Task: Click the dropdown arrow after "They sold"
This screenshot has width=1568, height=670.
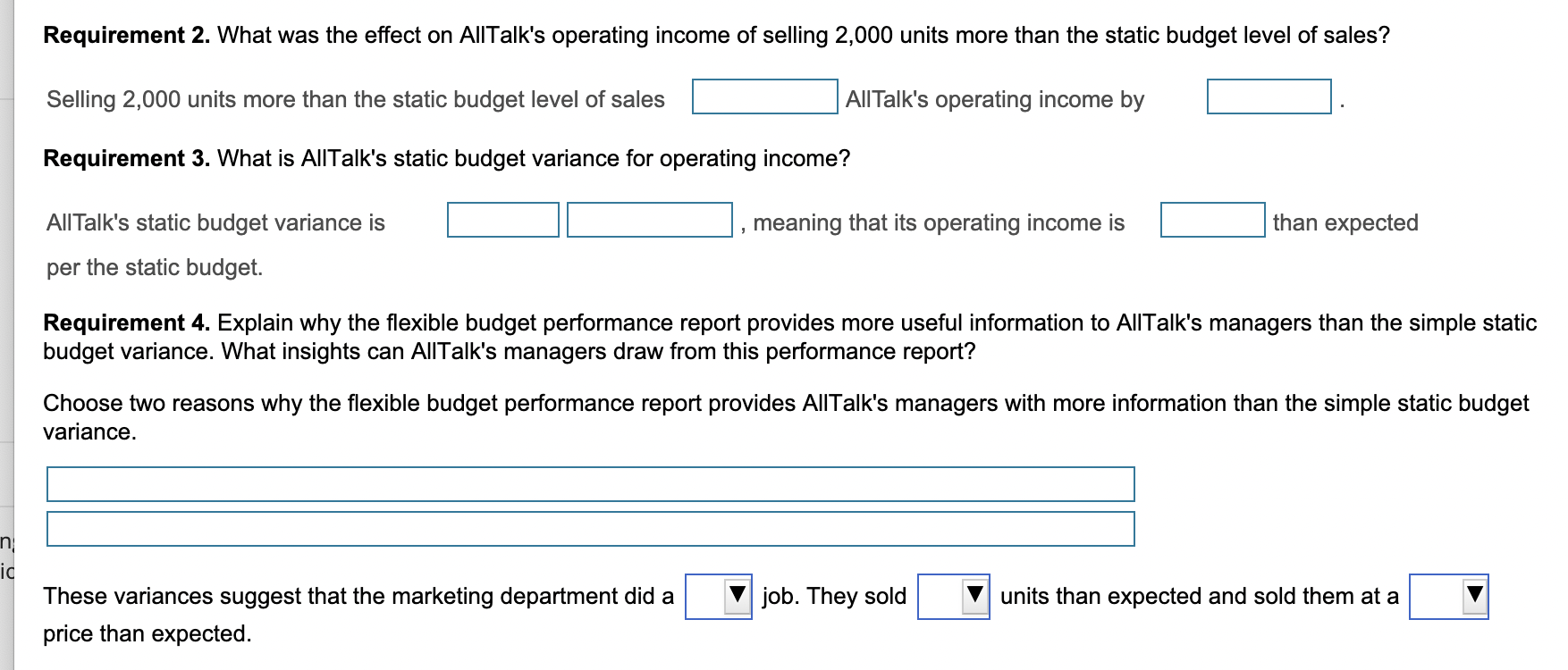Action: pos(974,595)
